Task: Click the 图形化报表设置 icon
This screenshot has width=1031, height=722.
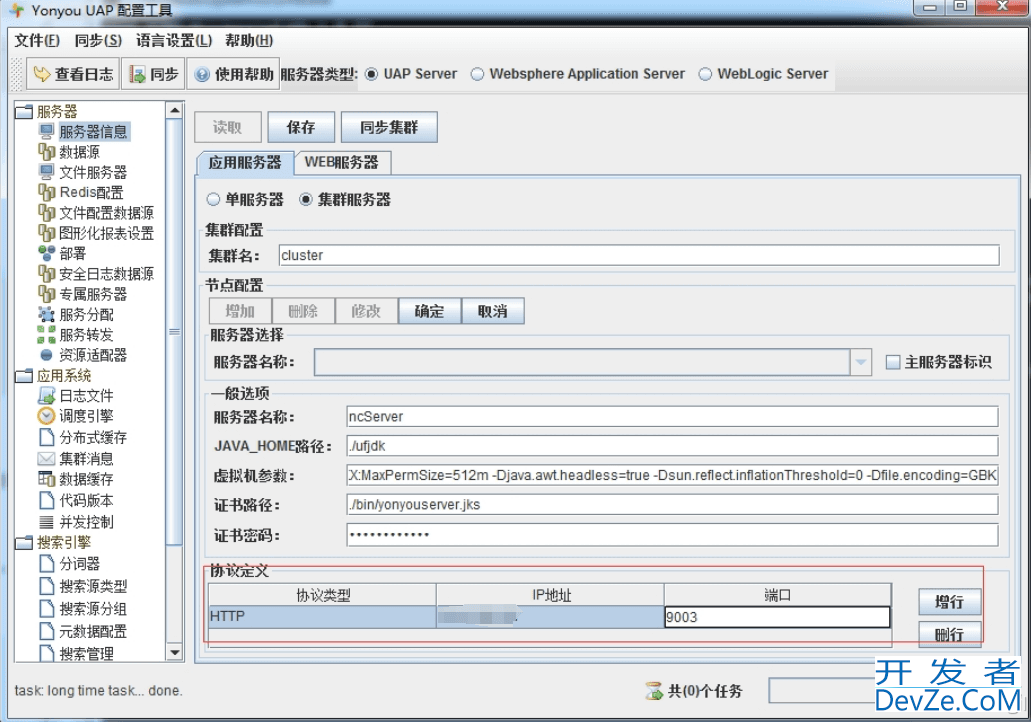Action: point(47,233)
